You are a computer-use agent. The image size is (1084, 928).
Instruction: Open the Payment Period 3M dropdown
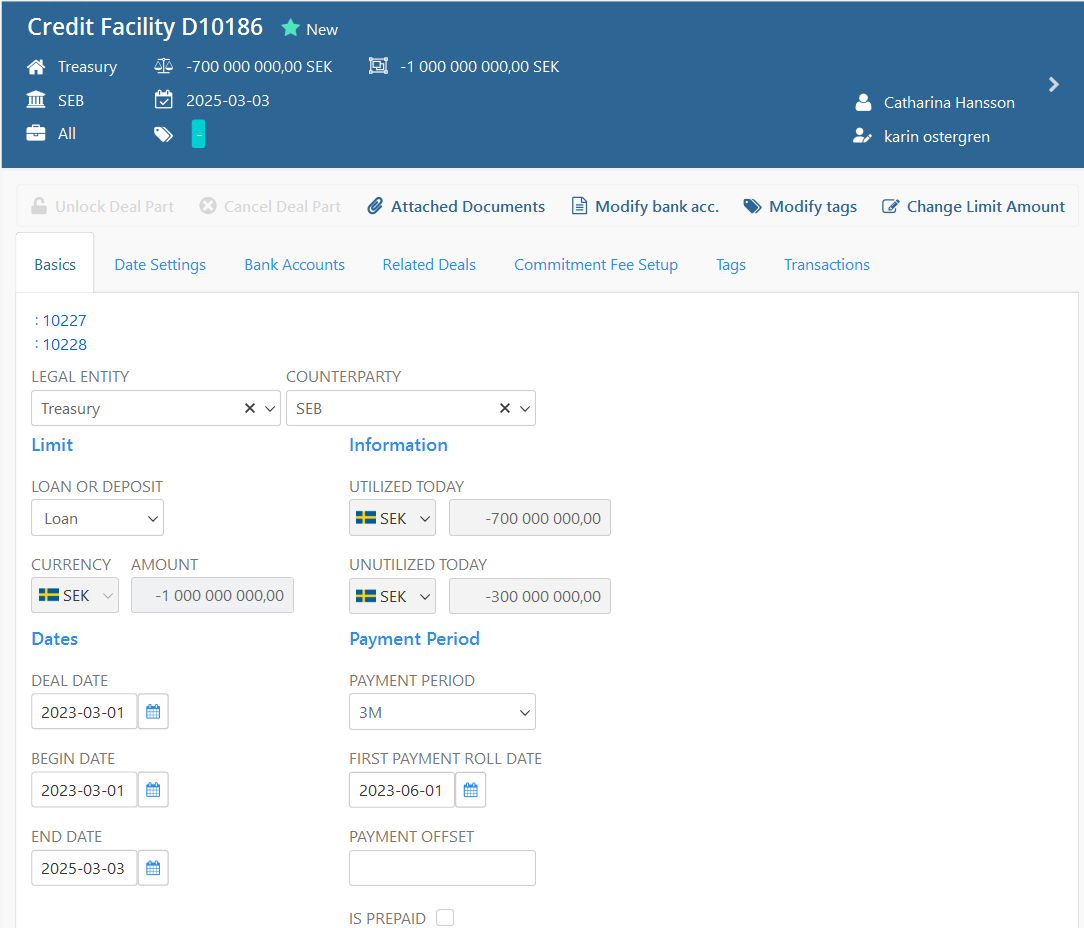[x=442, y=712]
